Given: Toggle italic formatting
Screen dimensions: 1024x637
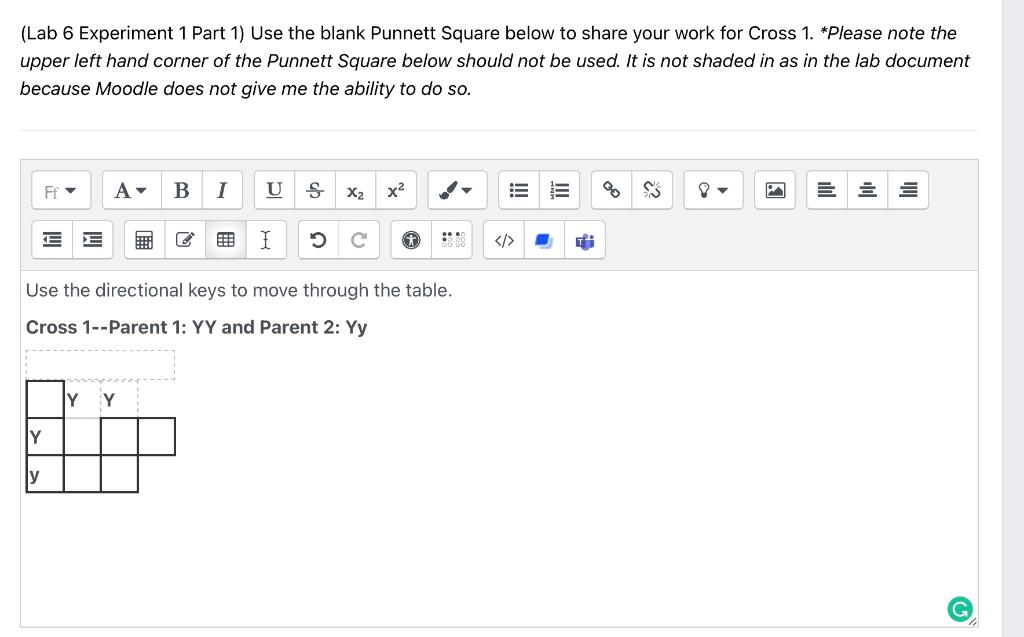Looking at the screenshot, I should (x=222, y=190).
